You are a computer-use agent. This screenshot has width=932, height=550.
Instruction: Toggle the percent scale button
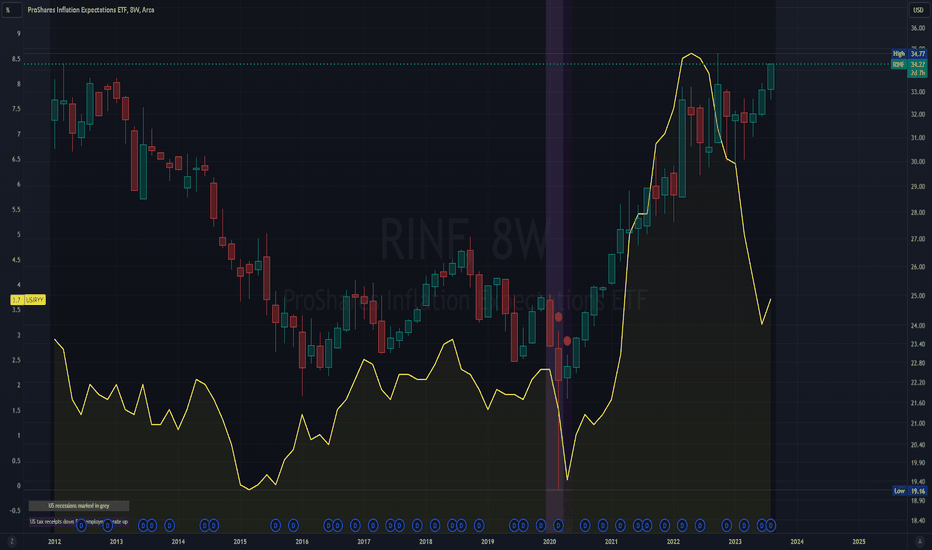pos(11,10)
